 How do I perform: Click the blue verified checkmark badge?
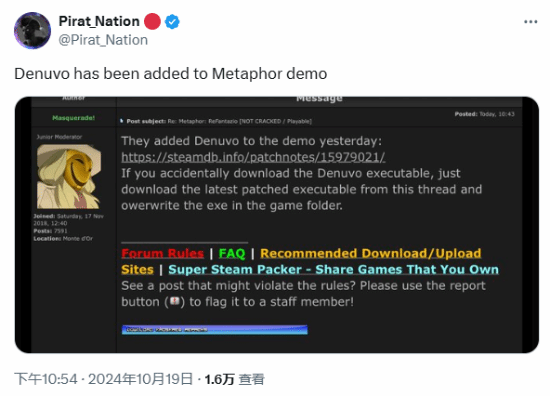coord(172,22)
